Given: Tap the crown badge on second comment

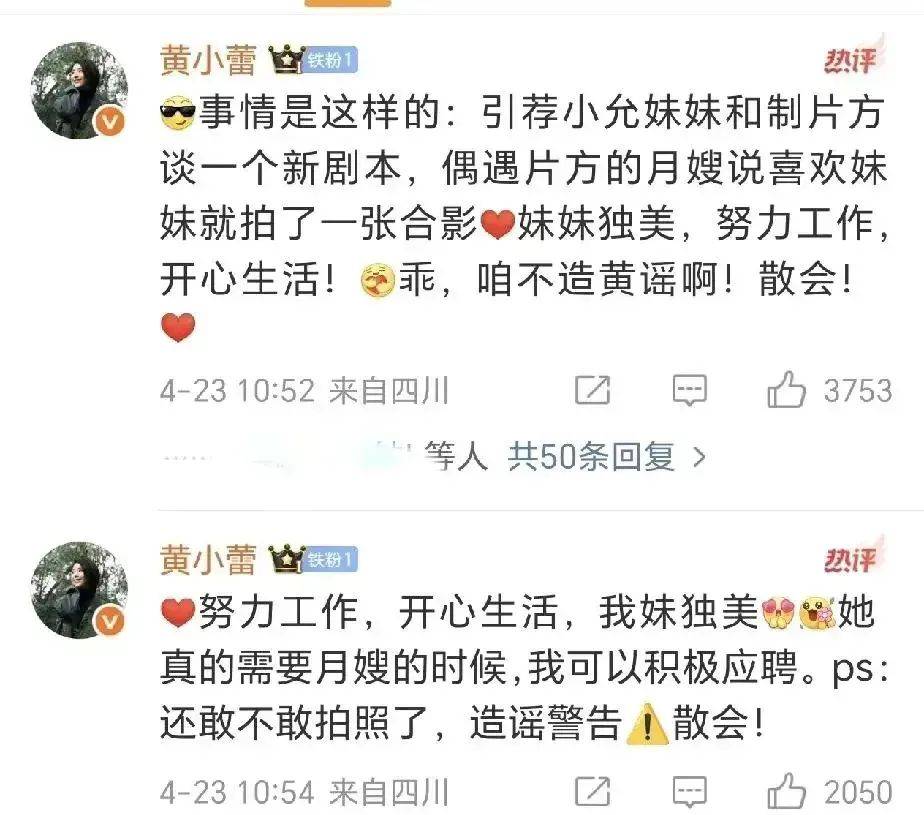Looking at the screenshot, I should (x=287, y=559).
